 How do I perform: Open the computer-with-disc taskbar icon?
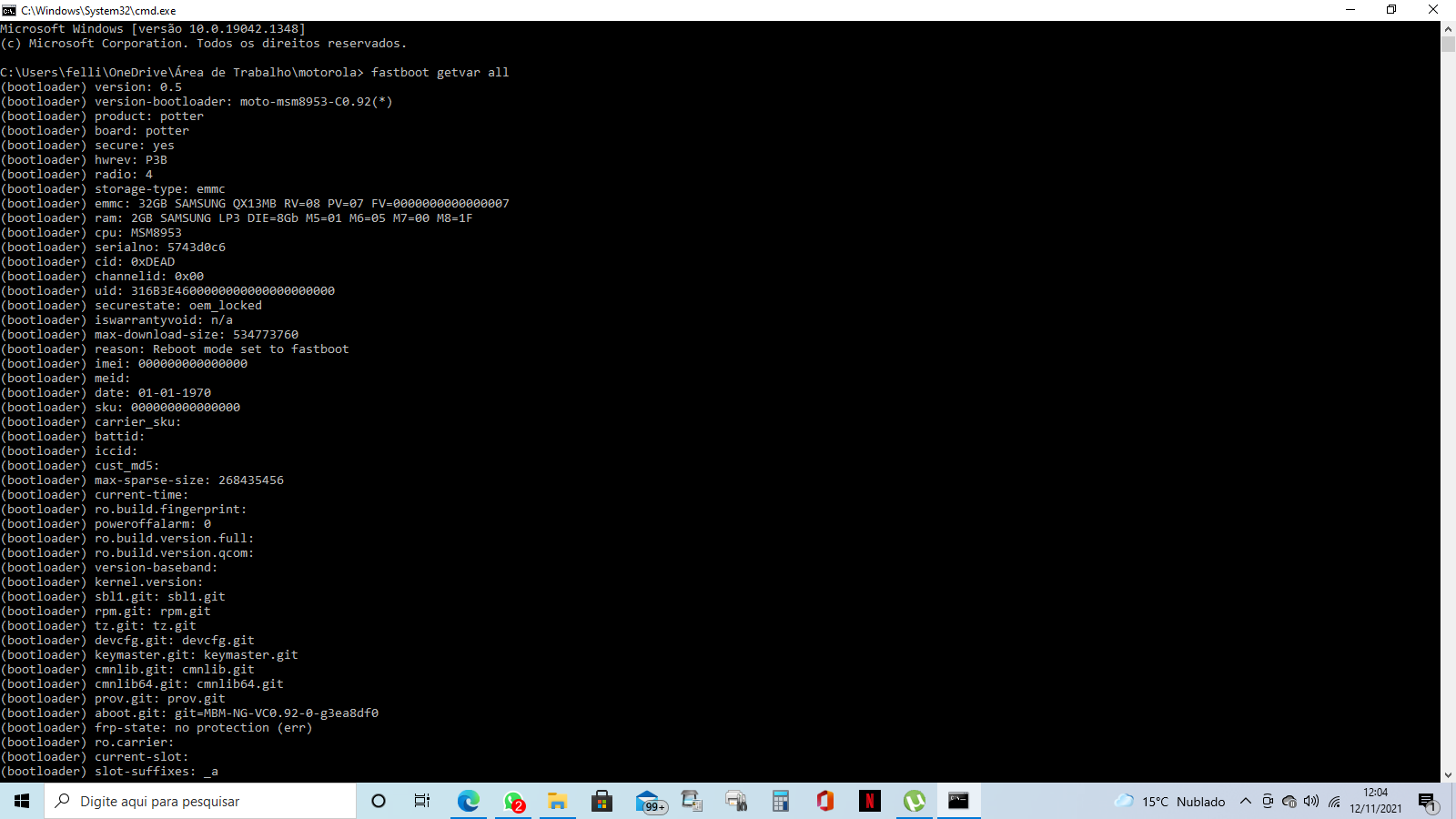pyautogui.click(x=692, y=801)
